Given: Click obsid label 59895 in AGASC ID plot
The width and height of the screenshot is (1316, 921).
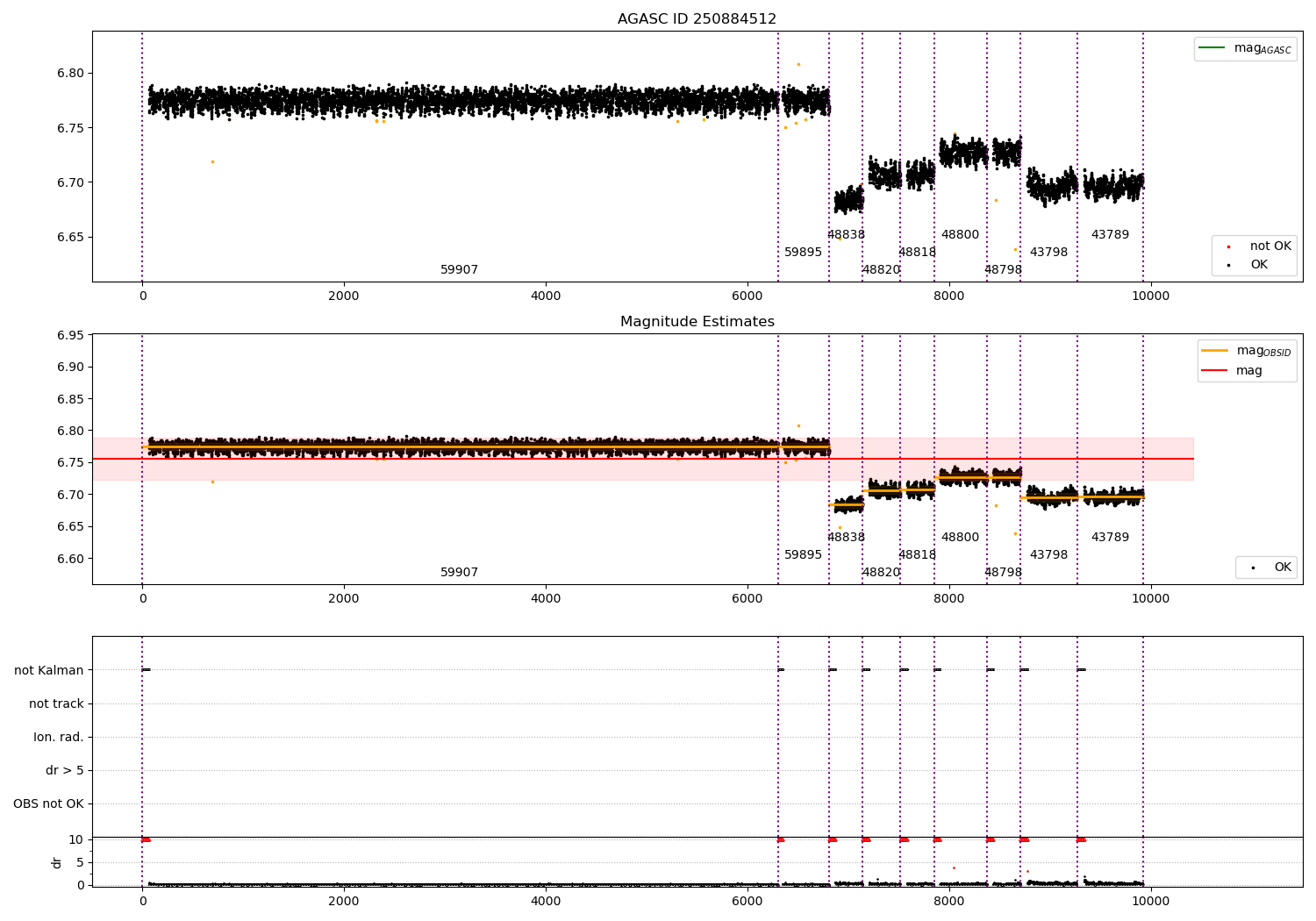Looking at the screenshot, I should 803,253.
